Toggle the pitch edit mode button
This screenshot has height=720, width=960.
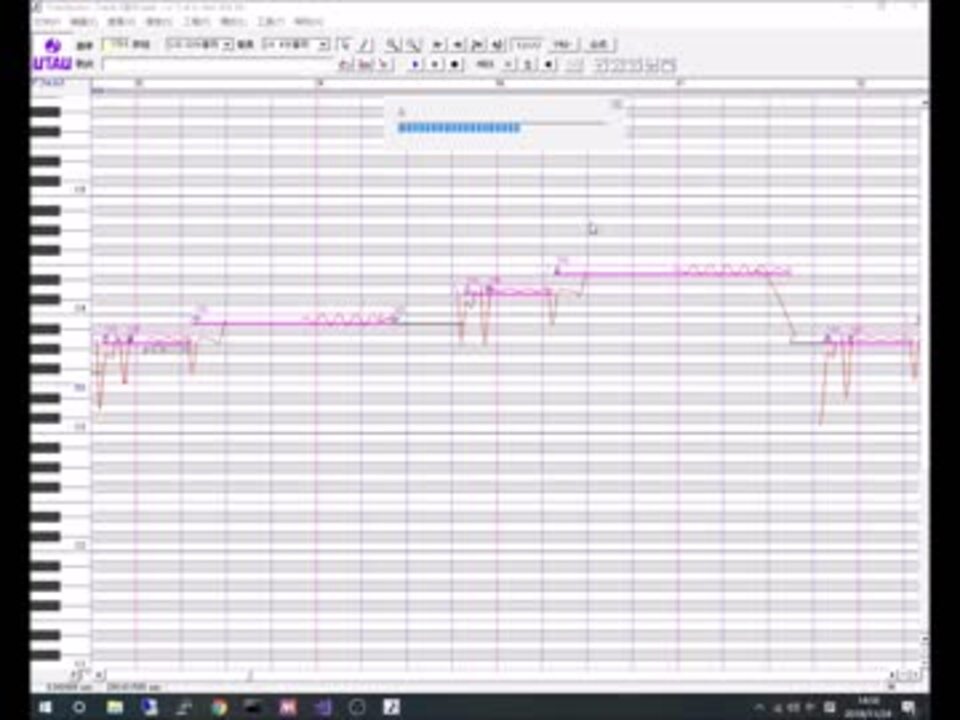tap(346, 64)
